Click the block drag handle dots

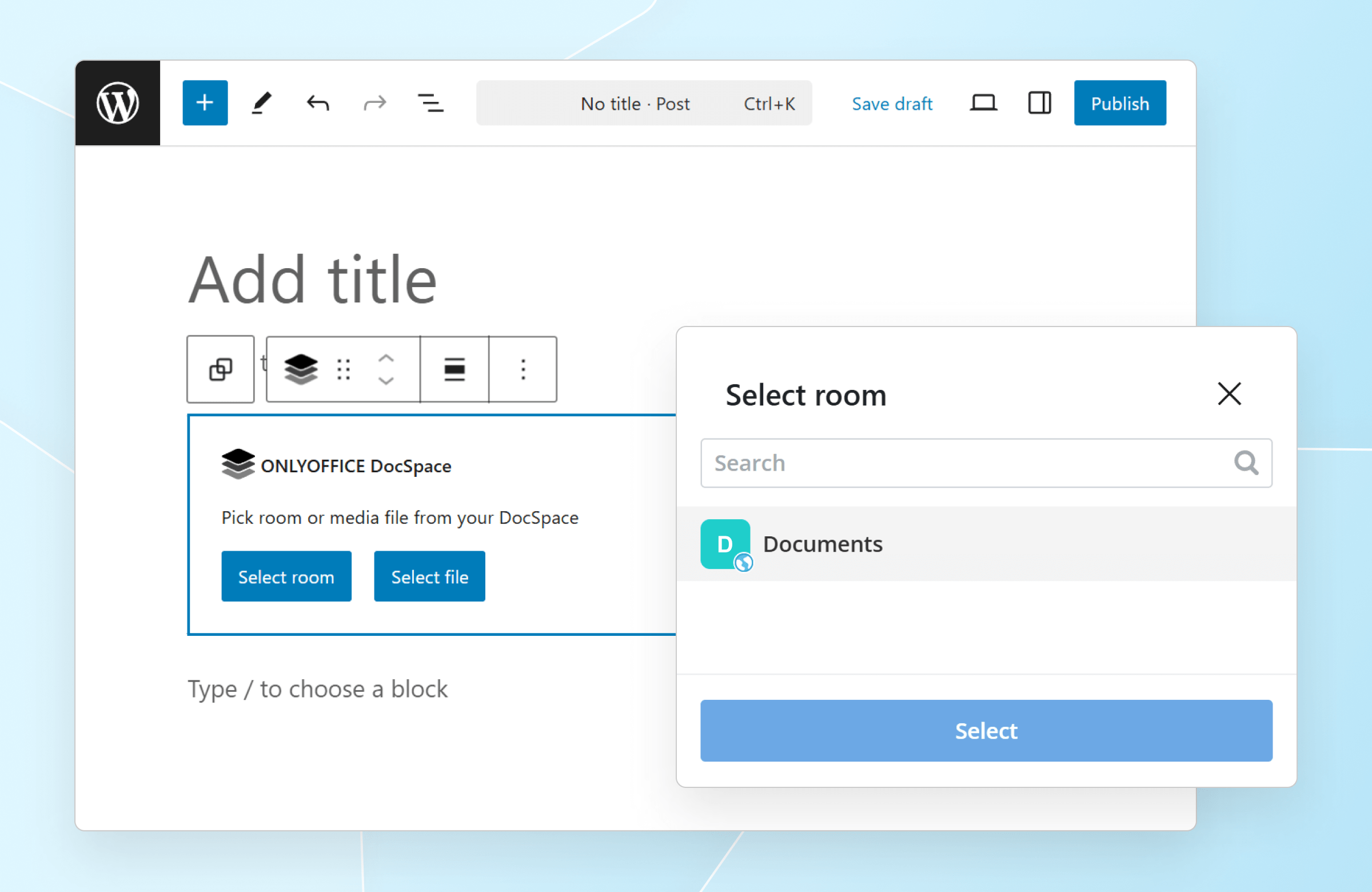[x=344, y=369]
